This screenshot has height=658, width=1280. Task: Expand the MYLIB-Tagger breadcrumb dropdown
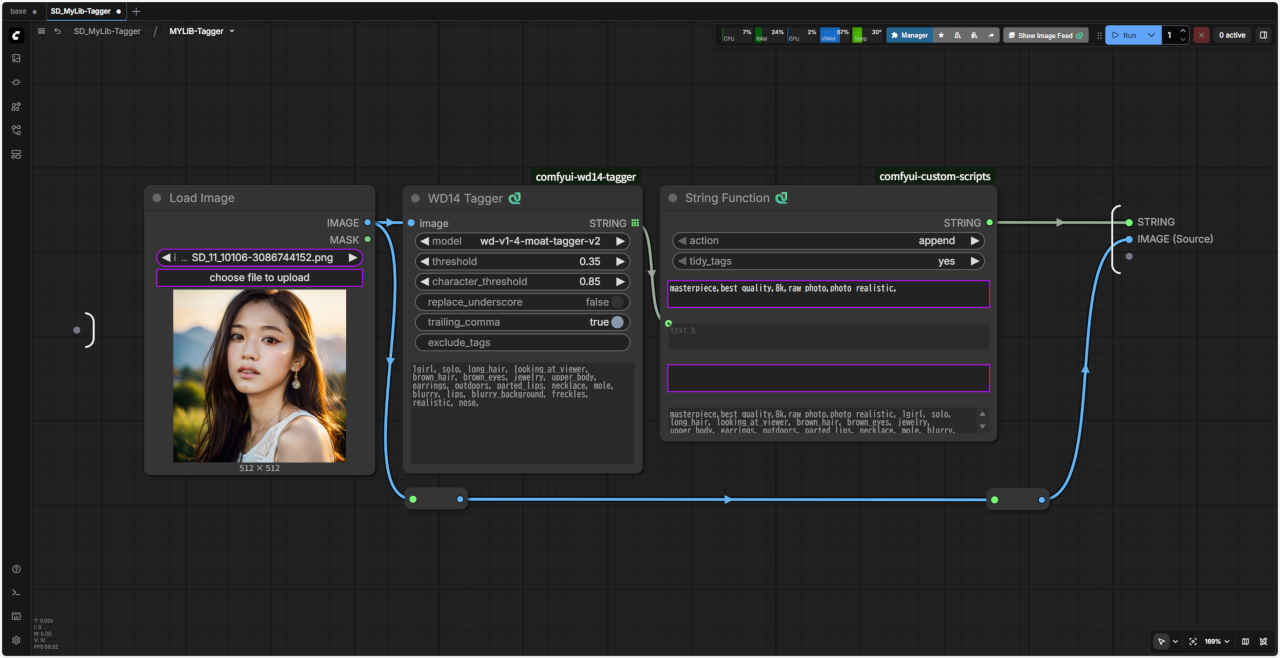(232, 31)
